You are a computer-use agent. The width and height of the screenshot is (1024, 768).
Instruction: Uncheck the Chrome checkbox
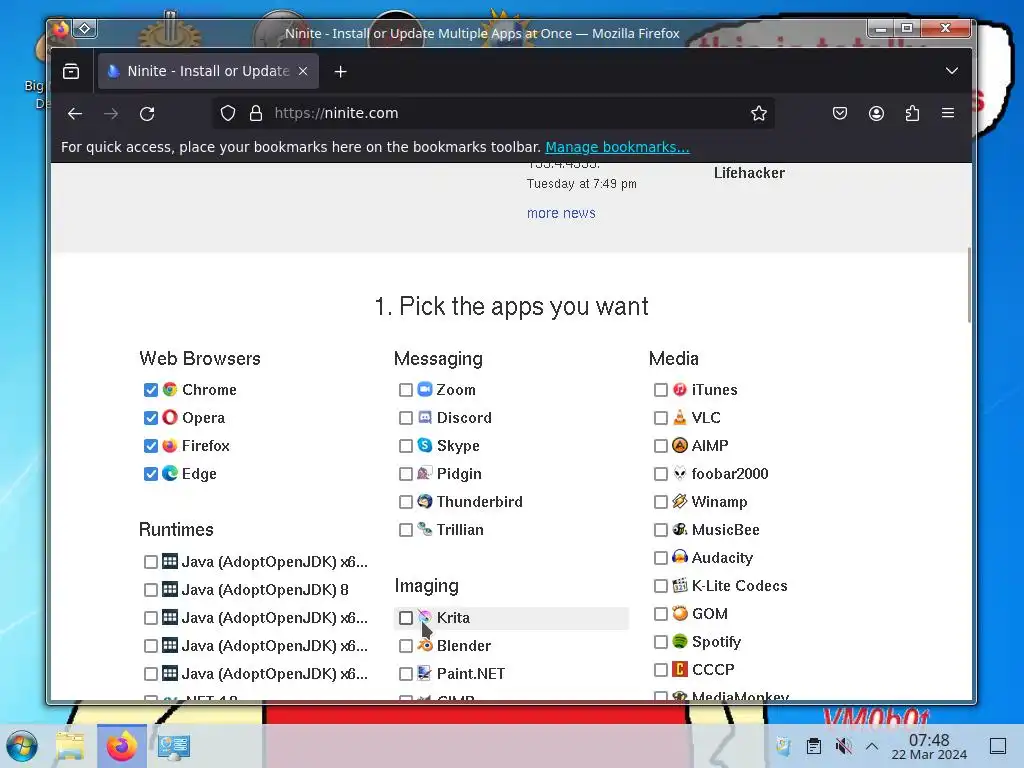click(x=151, y=390)
